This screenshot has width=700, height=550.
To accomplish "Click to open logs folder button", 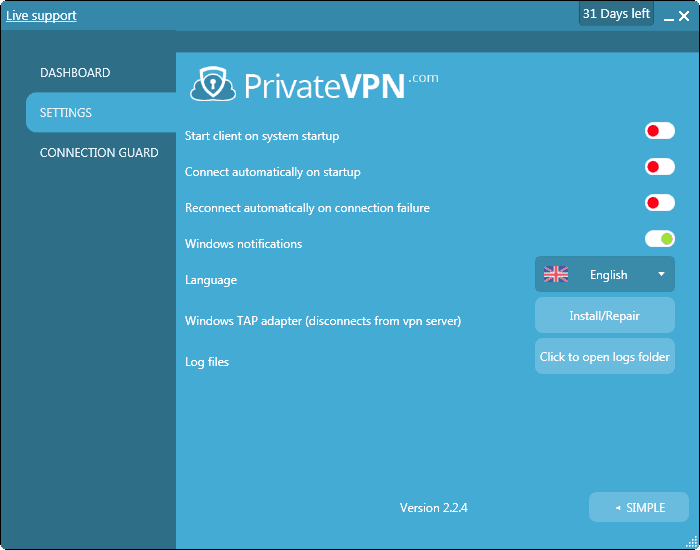I will [604, 356].
